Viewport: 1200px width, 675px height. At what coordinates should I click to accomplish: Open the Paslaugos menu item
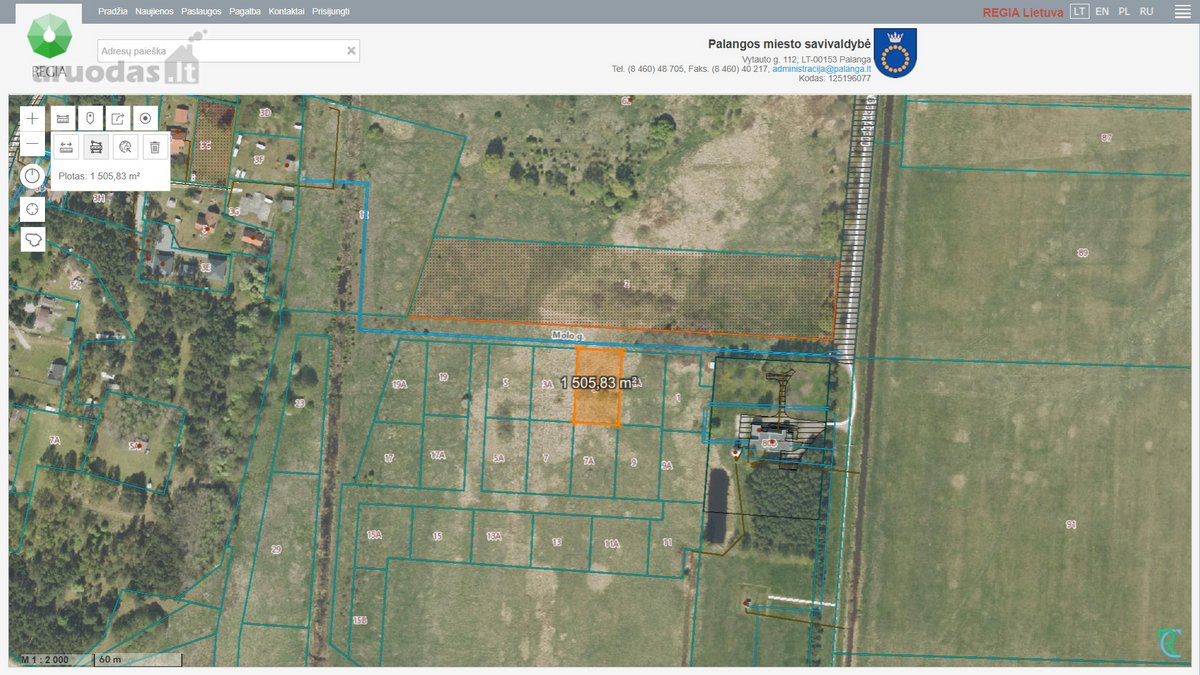click(x=201, y=11)
